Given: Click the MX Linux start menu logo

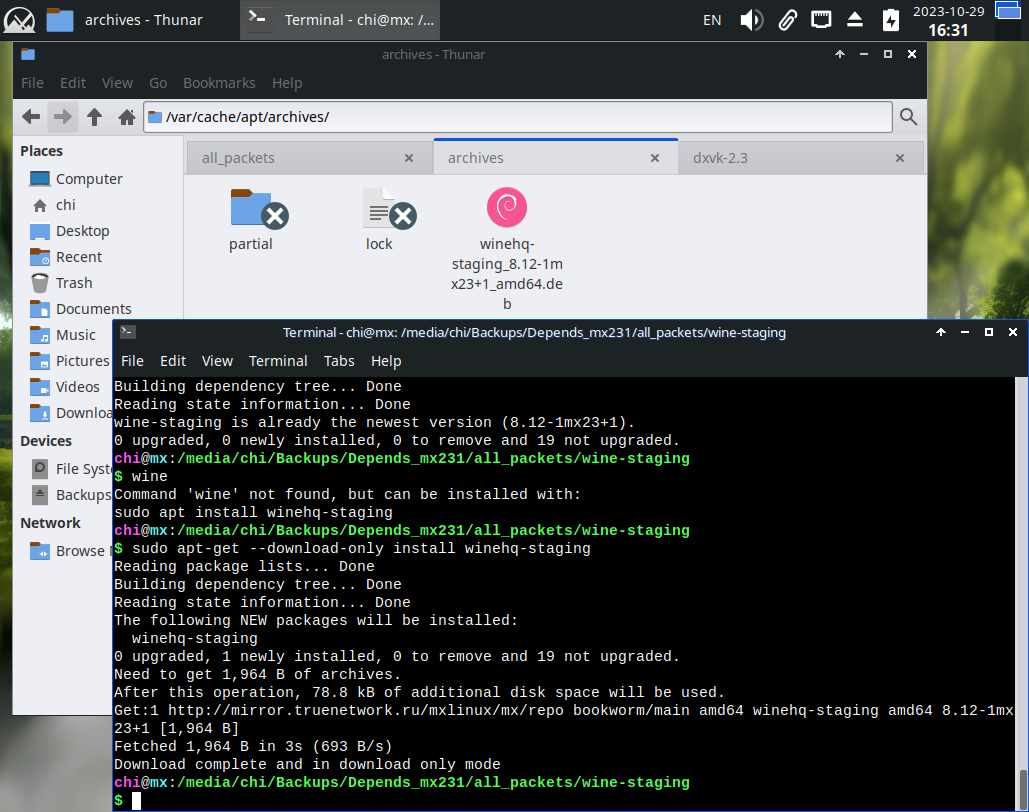Looking at the screenshot, I should click(x=20, y=19).
